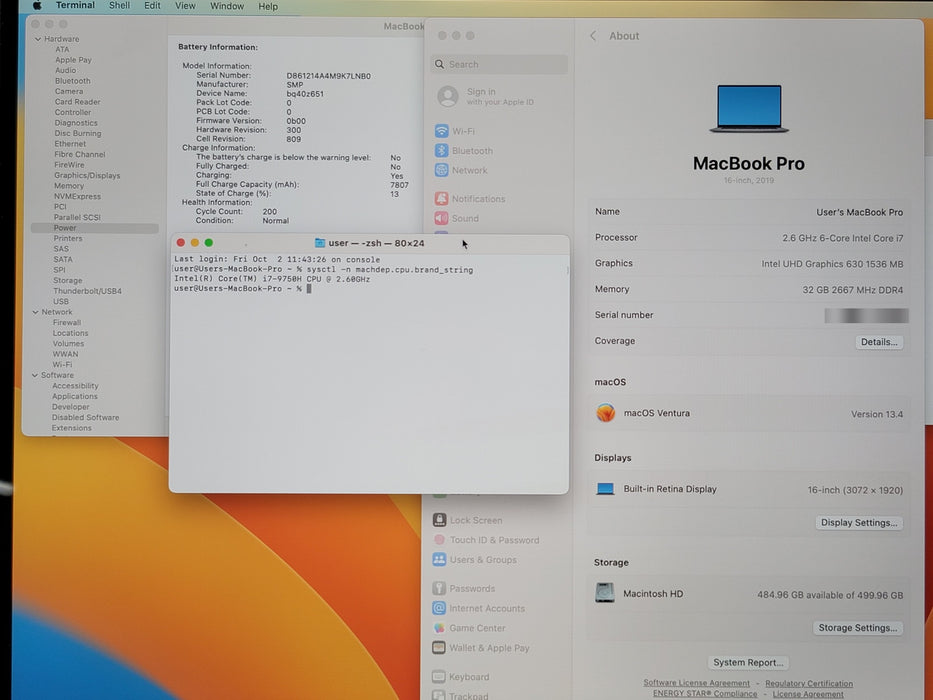Collapse the Hardware section in System Information
Screen dimensions: 933x700
pos(38,39)
